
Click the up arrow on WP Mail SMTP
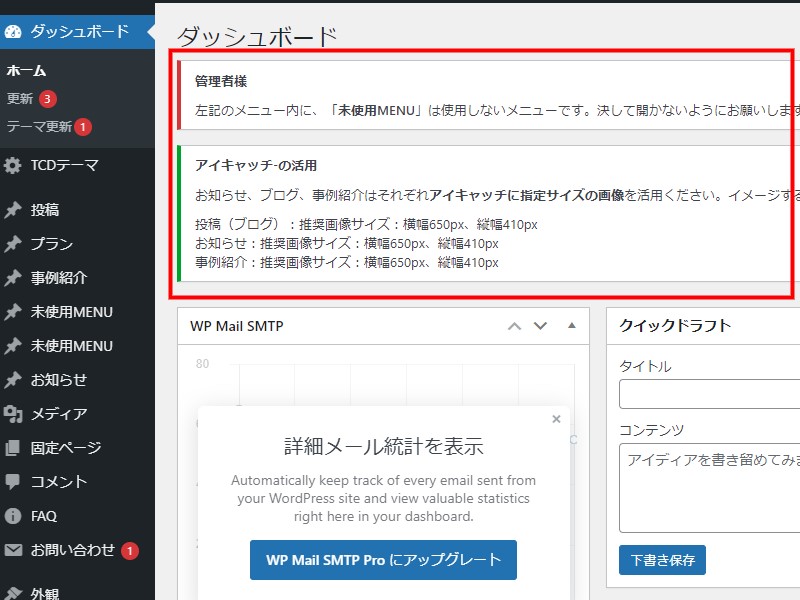(x=514, y=326)
